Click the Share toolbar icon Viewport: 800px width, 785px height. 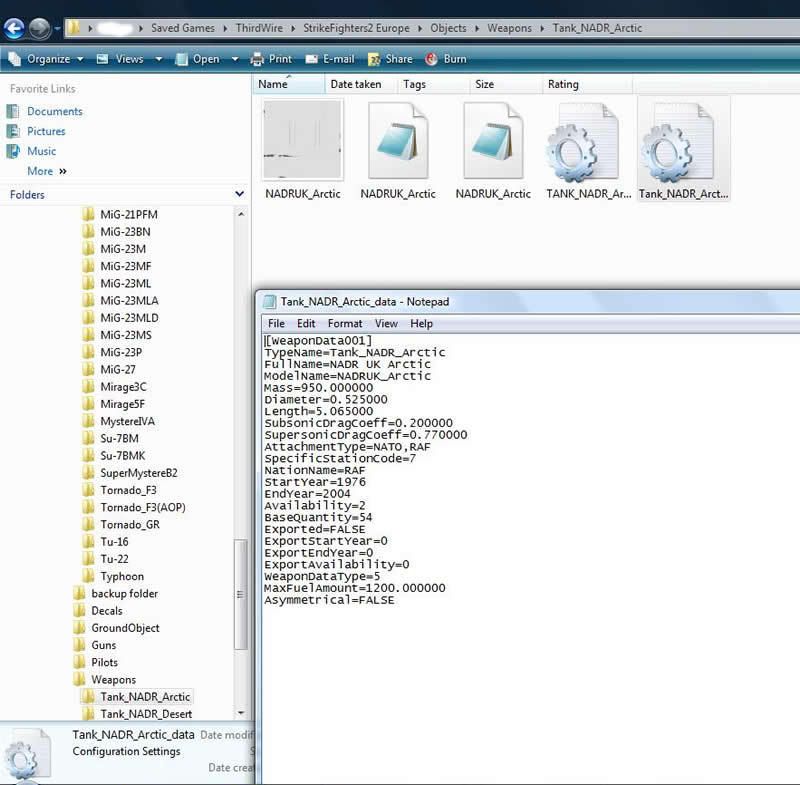click(374, 59)
